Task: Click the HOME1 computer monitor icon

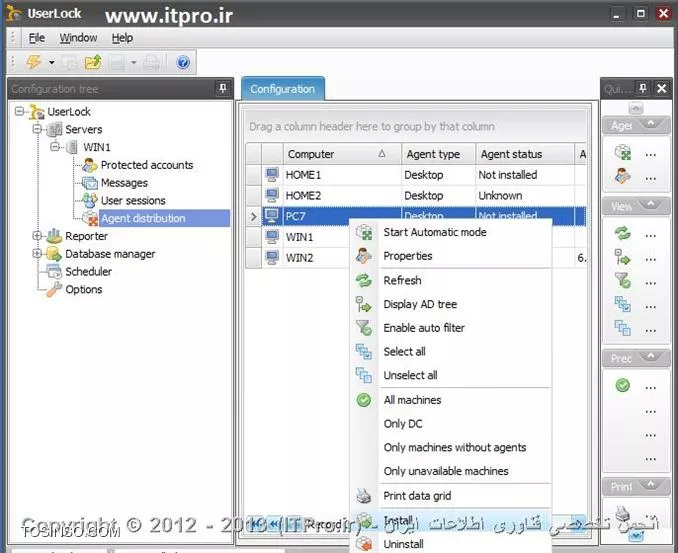Action: coord(272,175)
